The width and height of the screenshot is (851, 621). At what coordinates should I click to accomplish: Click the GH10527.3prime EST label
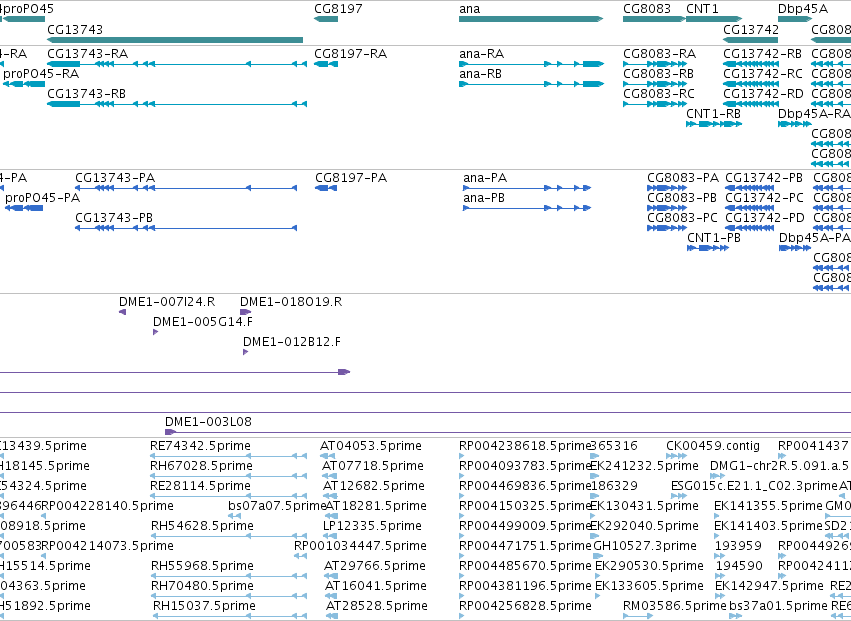tap(645, 546)
